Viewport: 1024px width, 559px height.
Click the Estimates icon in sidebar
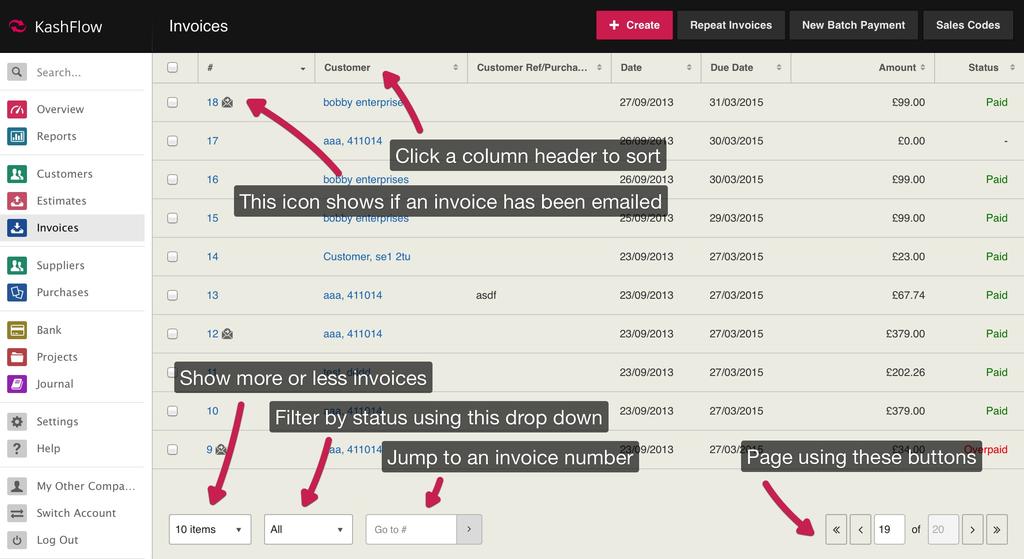pyautogui.click(x=17, y=201)
